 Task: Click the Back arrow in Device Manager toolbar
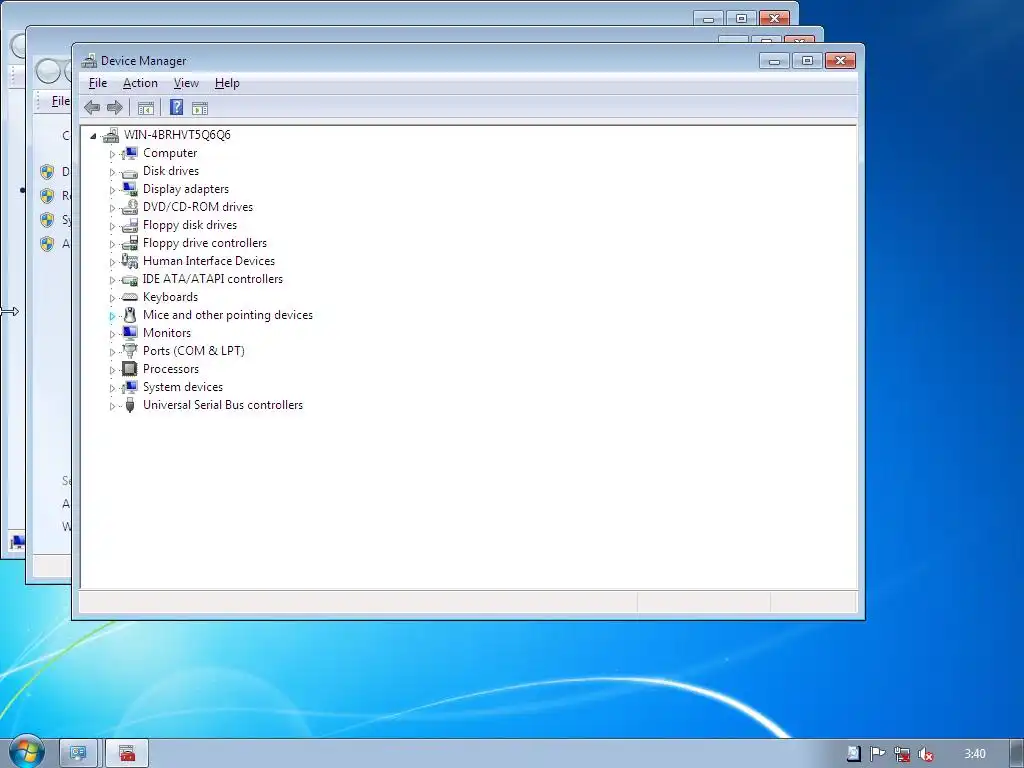(92, 108)
